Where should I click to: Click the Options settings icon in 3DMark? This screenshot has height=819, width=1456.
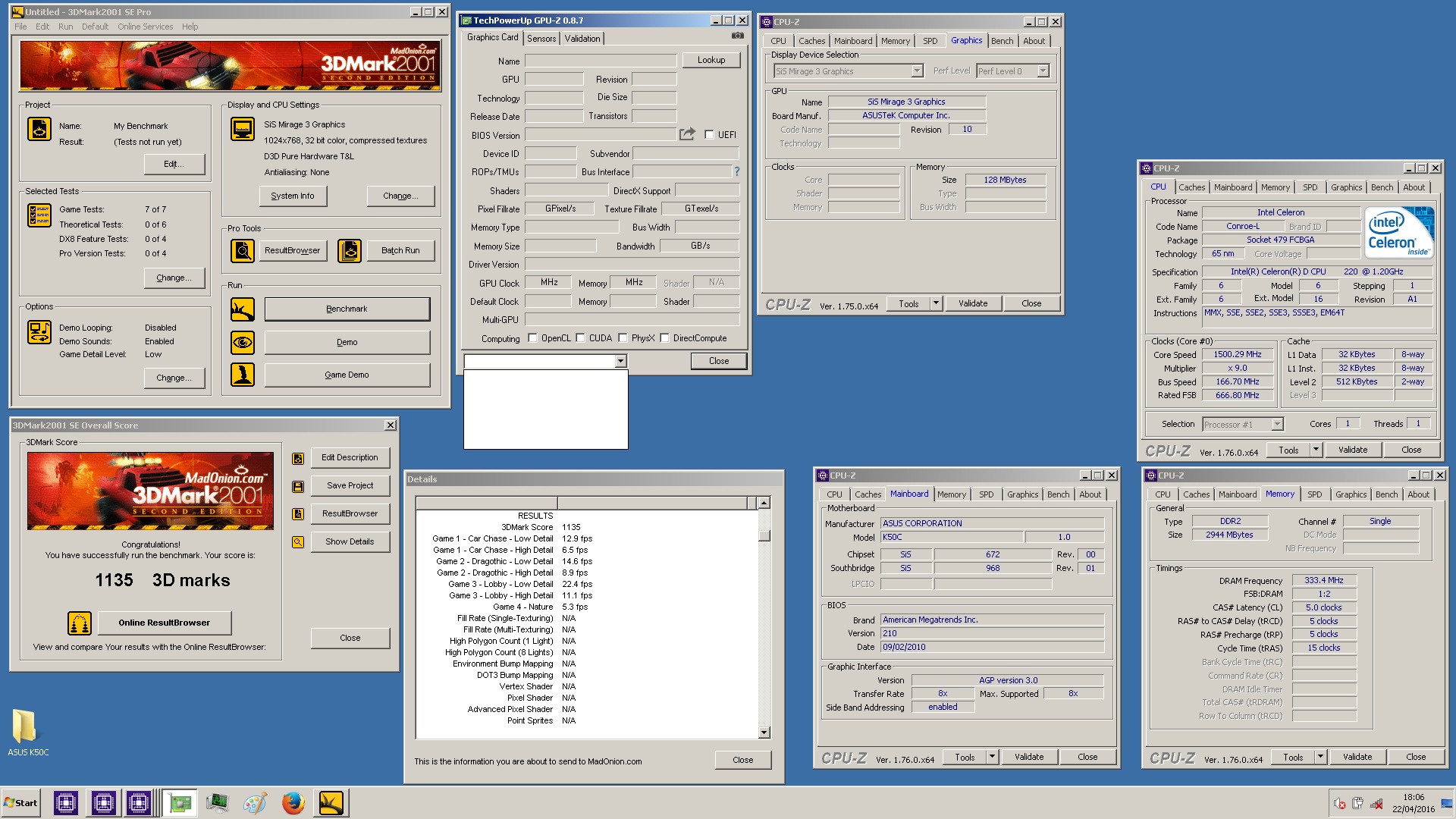39,332
